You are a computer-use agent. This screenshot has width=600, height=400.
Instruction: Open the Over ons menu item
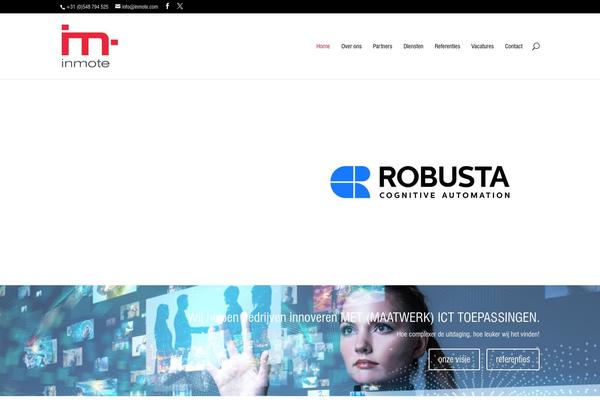click(351, 46)
